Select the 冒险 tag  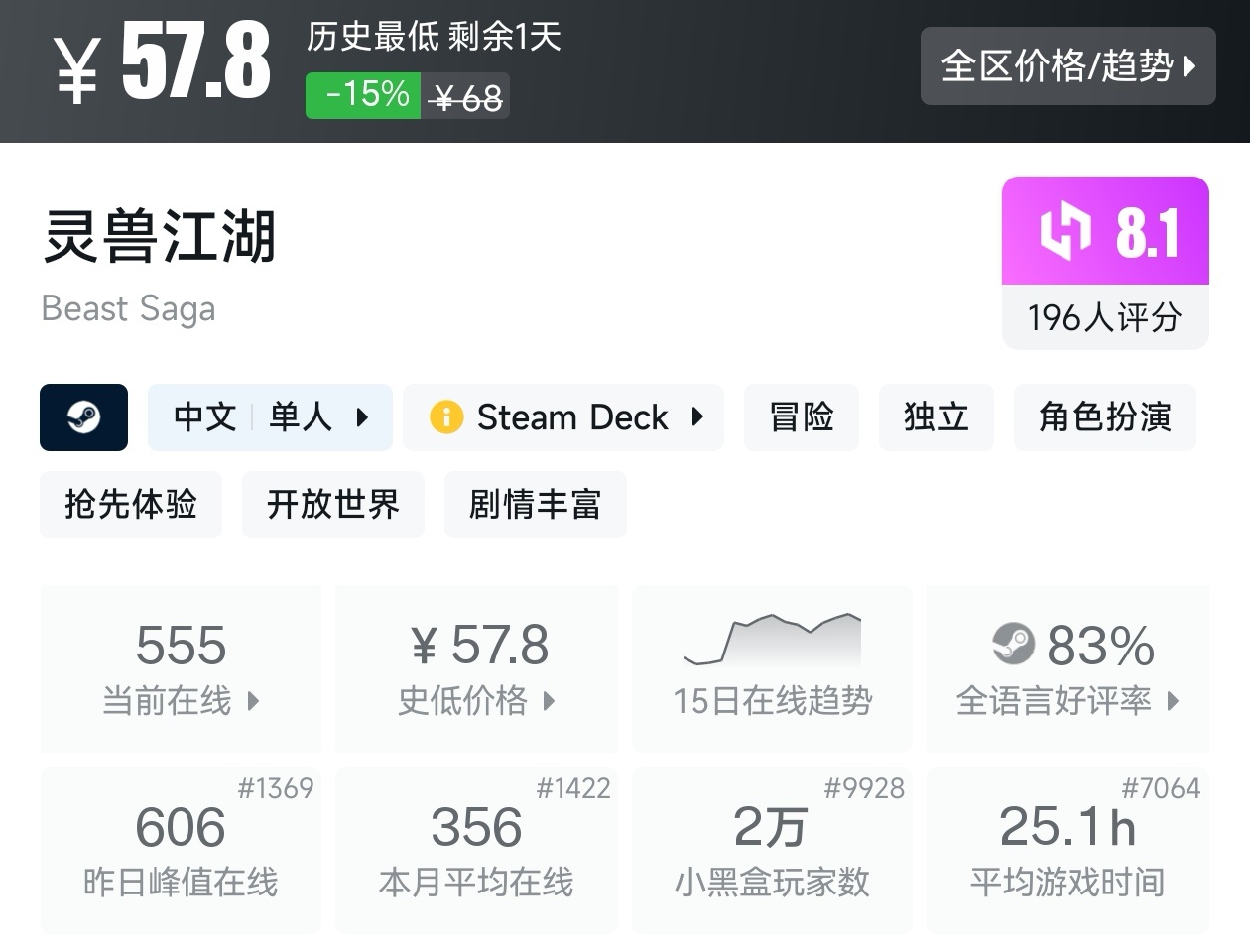[x=801, y=417]
